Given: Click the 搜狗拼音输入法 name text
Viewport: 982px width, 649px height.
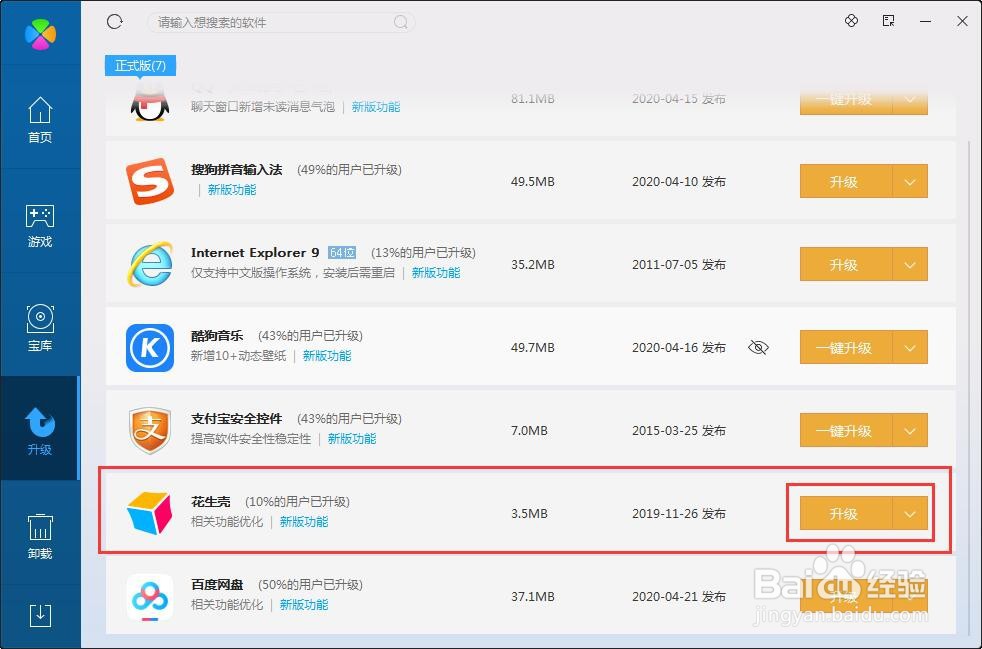Looking at the screenshot, I should point(237,170).
